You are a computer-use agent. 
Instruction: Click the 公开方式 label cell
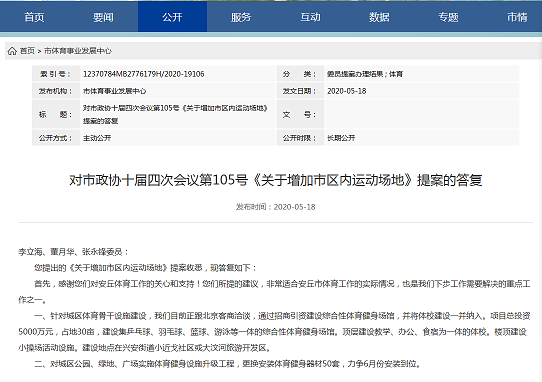click(x=56, y=138)
